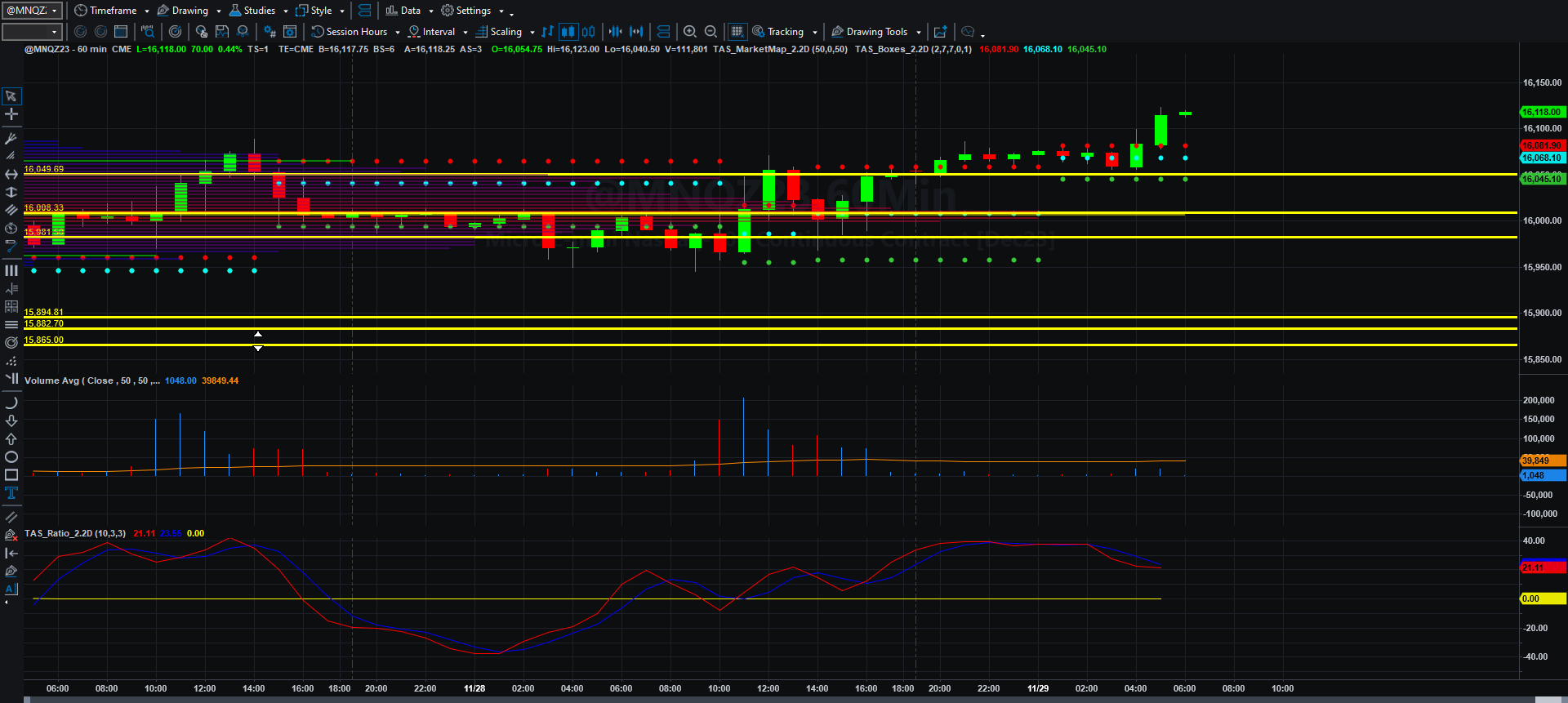Click the up arrow drawing tool
Viewport: 1568px width, 703px height.
(x=11, y=439)
